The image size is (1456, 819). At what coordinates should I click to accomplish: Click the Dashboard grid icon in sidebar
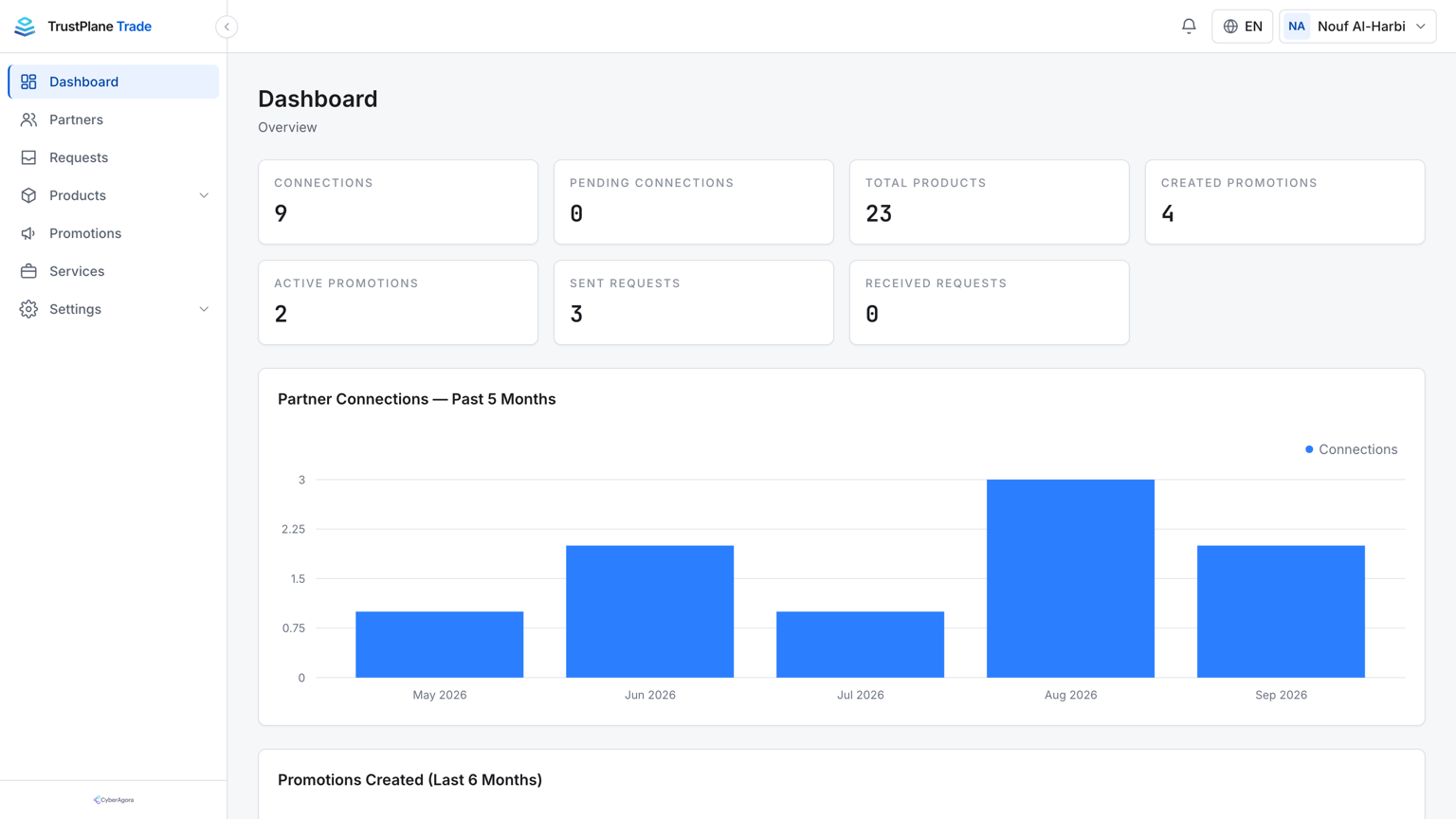(28, 82)
